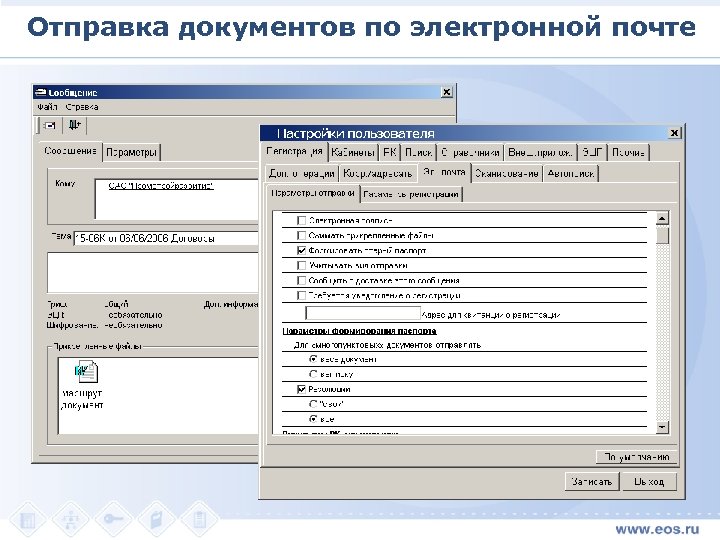This screenshot has height=540, width=720.
Task: Click the settings list scrollbar thumb
Action: [x=662, y=235]
